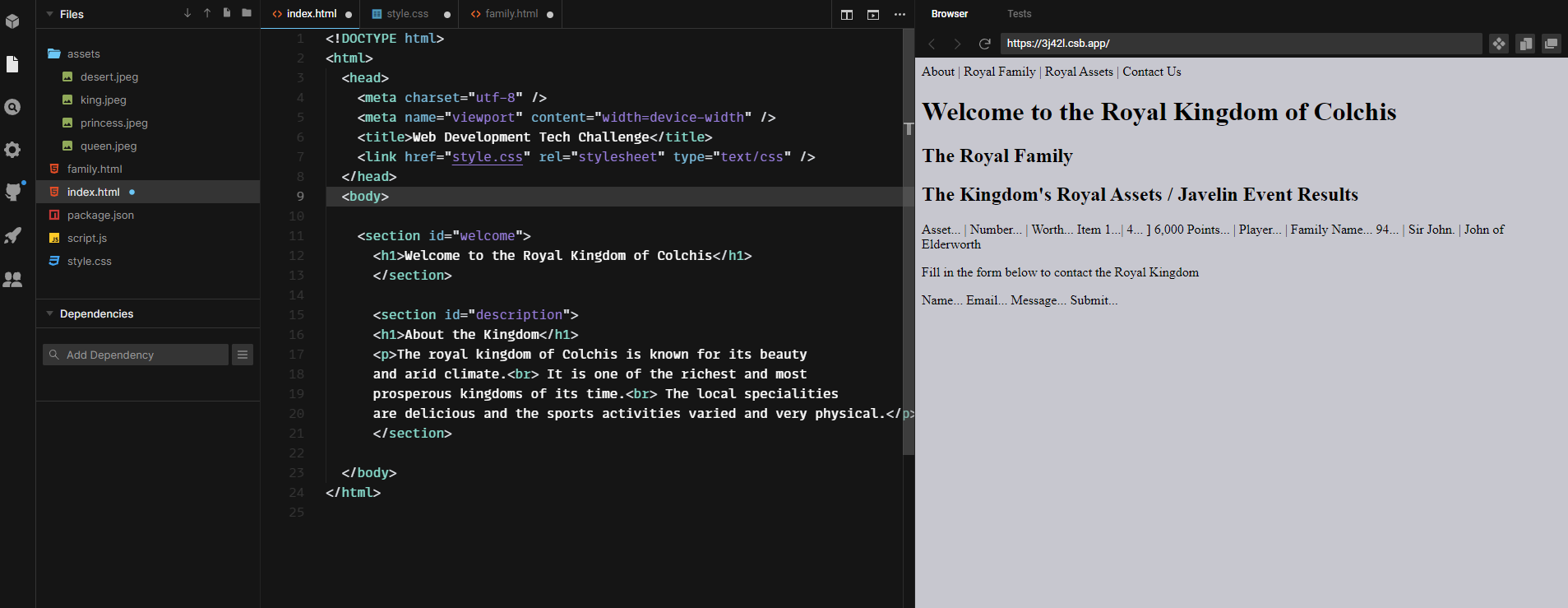Screen dimensions: 1568x608
Task: Click the Royal Family link in preview
Action: 1000,72
